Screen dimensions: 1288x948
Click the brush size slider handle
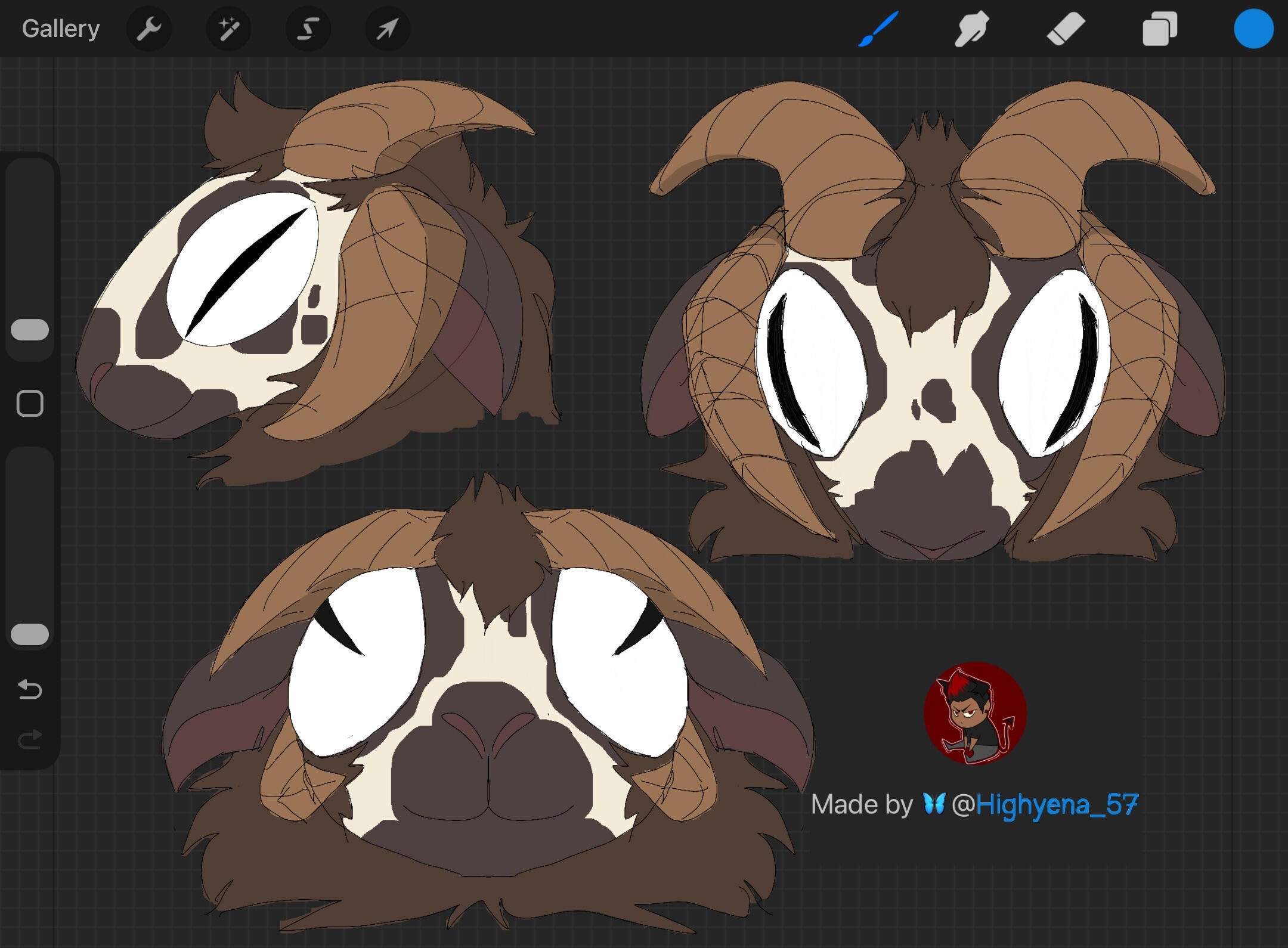30,330
